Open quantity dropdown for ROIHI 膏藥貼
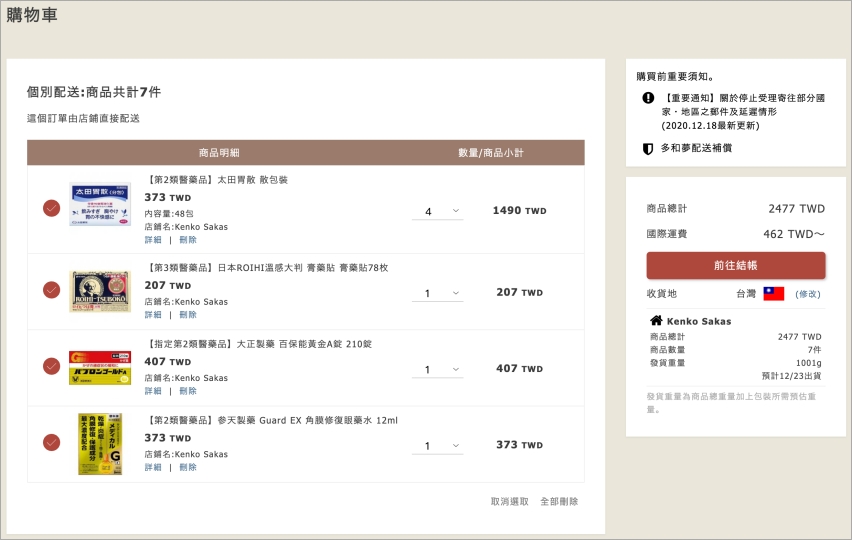This screenshot has width=852, height=540. click(437, 293)
